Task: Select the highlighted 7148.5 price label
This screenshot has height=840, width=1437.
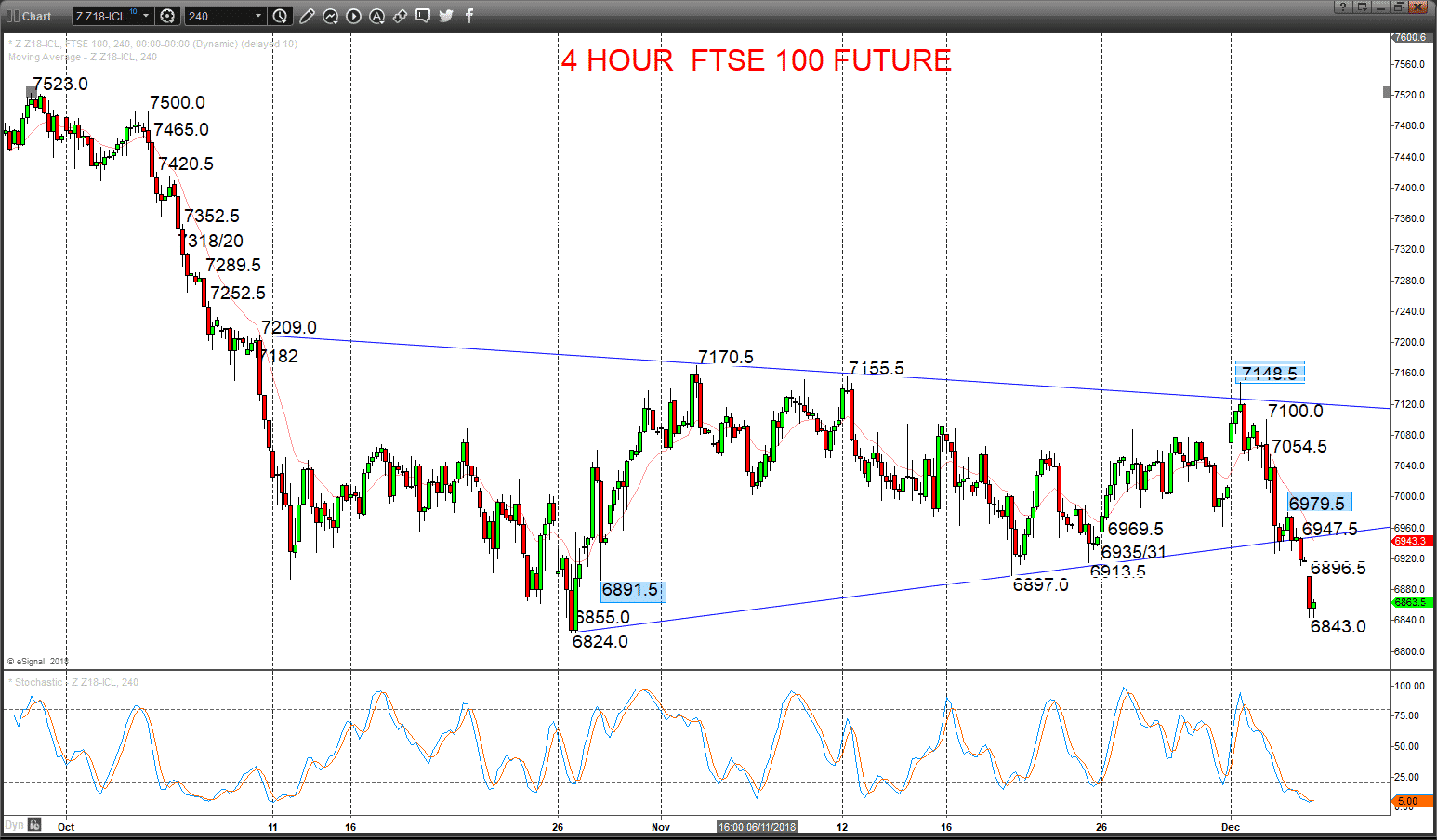Action: tap(1270, 373)
